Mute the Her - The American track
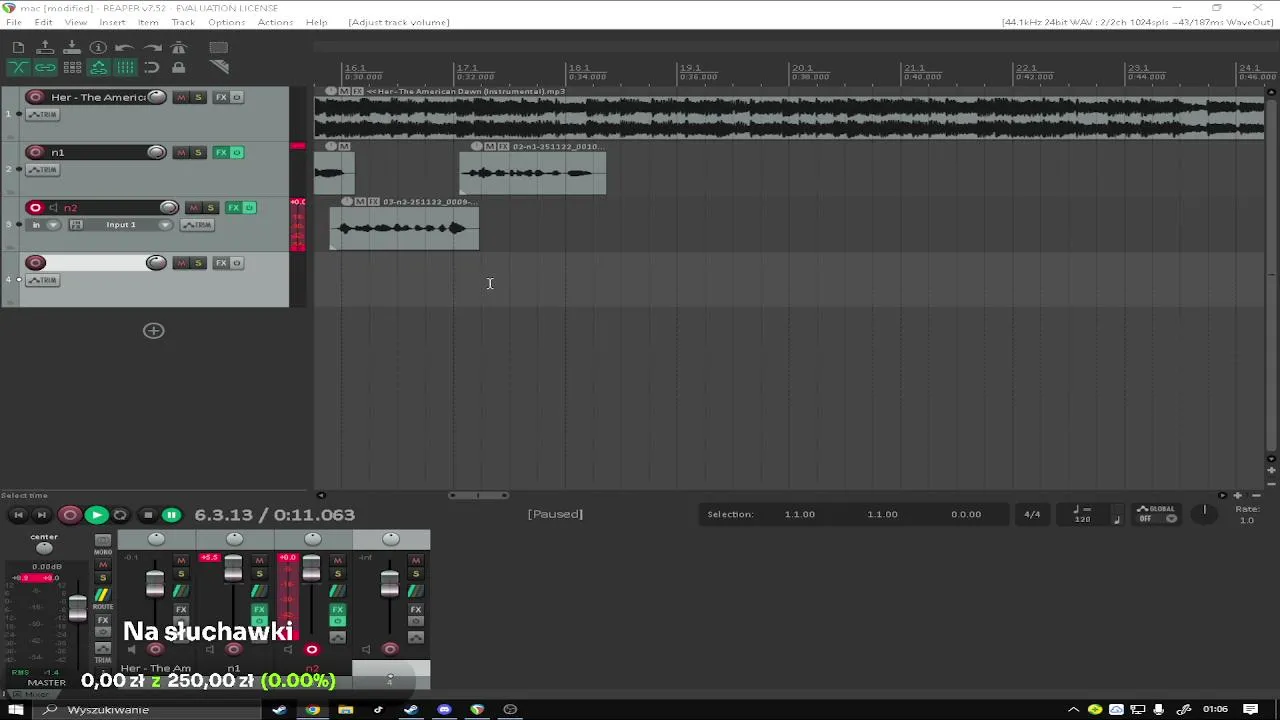This screenshot has height=720, width=1280. tap(181, 97)
